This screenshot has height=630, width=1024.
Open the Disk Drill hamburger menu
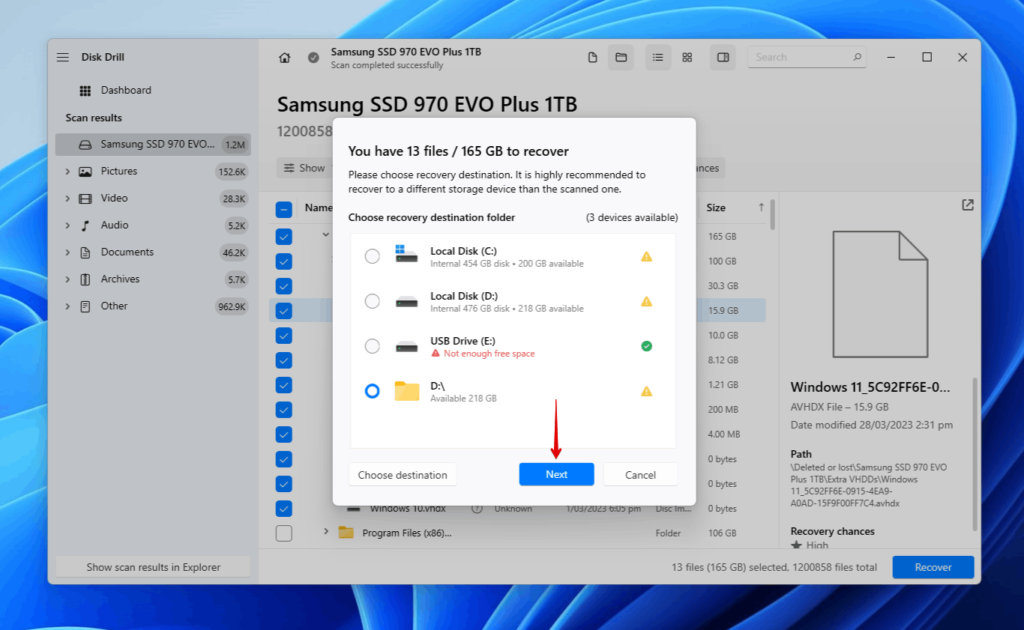pos(62,57)
